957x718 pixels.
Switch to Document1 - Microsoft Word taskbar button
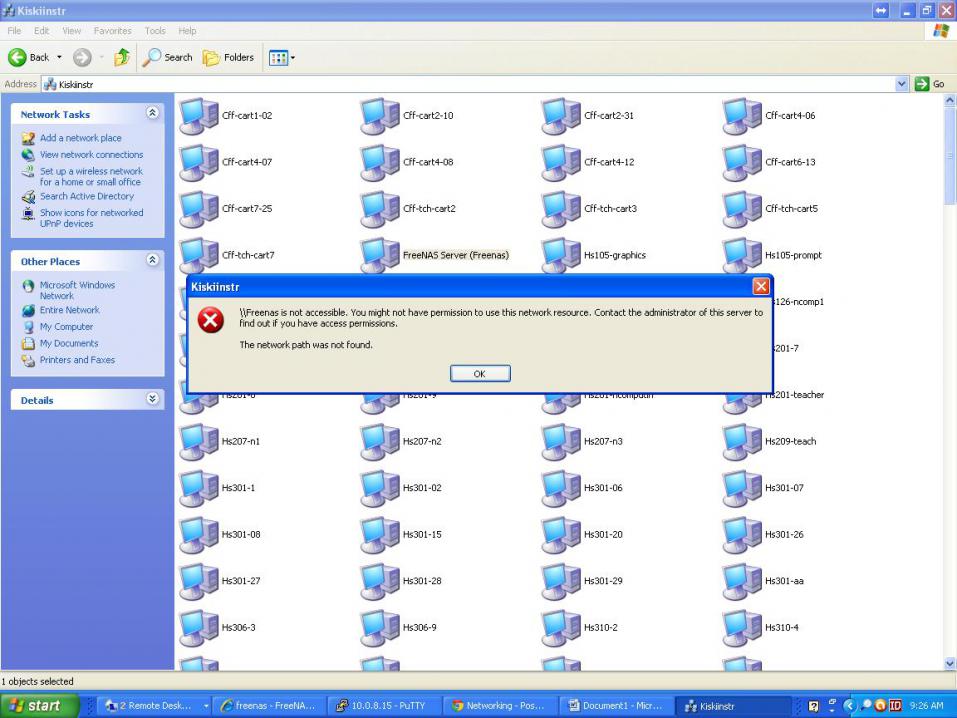(x=616, y=706)
